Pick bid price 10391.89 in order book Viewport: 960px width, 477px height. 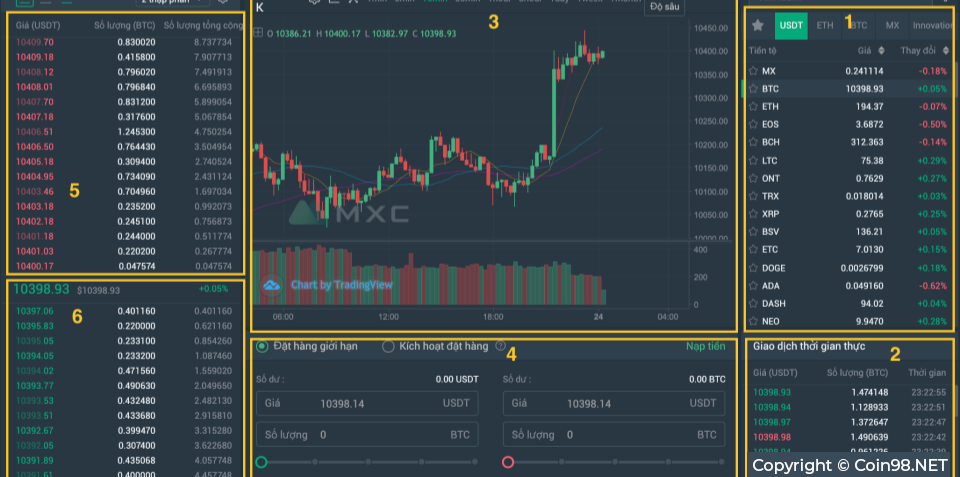(x=35, y=460)
